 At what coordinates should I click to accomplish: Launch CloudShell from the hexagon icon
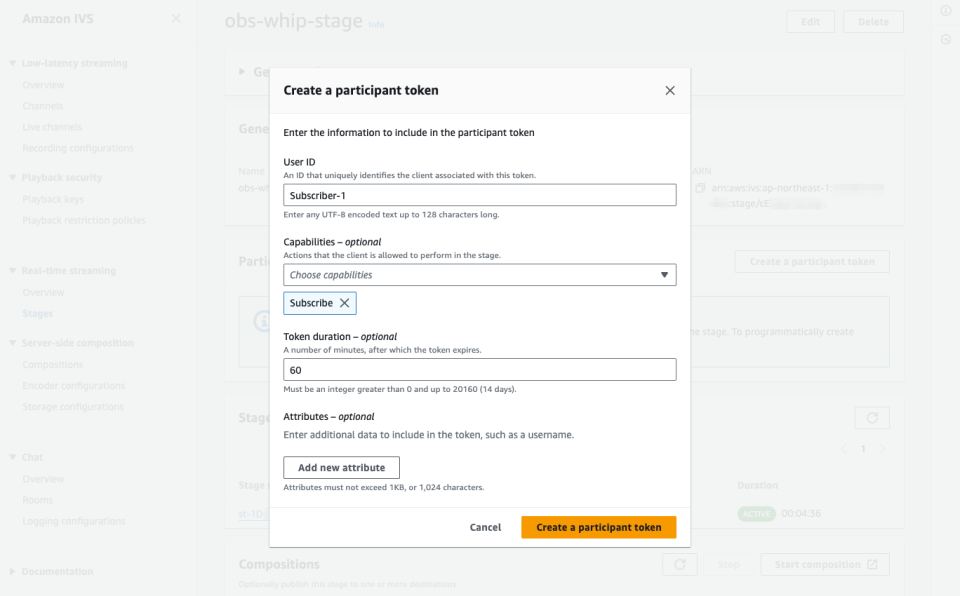click(x=946, y=39)
